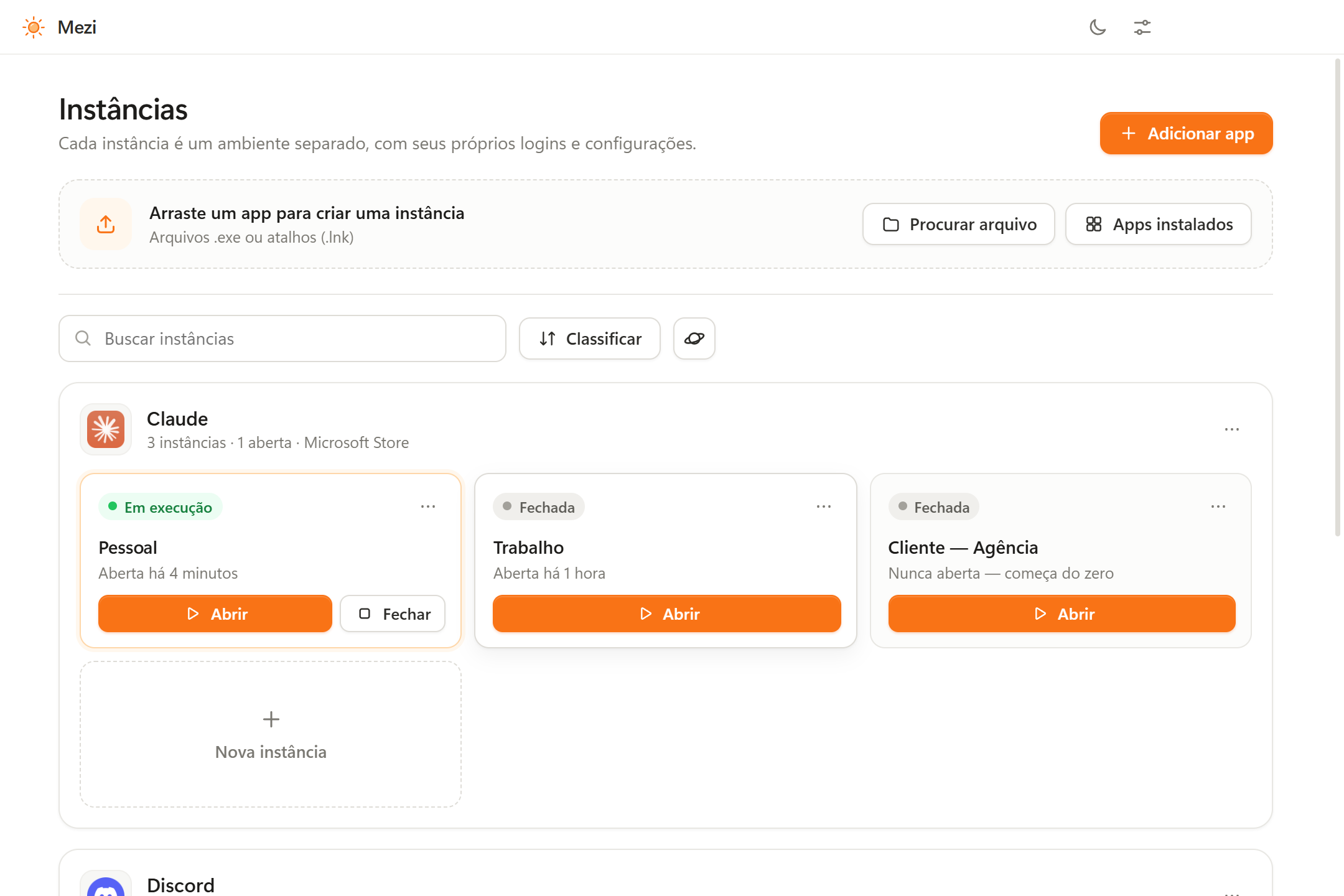This screenshot has width=1344, height=896.
Task: Click the Nova instância plus tile
Action: point(271,734)
